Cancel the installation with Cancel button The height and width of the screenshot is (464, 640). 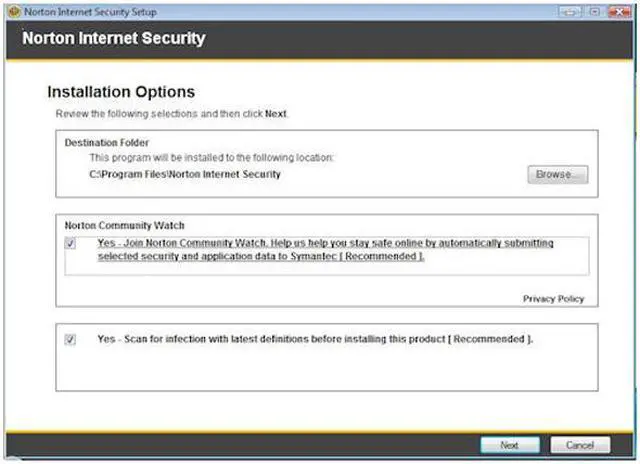coord(580,444)
